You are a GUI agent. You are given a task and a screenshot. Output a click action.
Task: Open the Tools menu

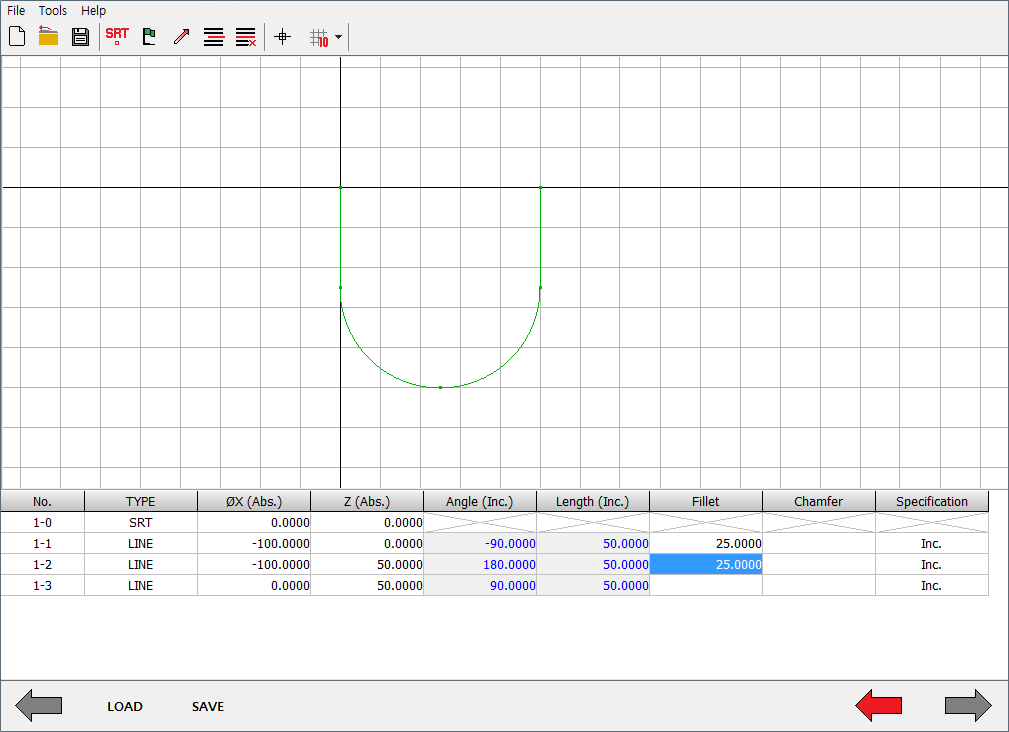(x=53, y=10)
